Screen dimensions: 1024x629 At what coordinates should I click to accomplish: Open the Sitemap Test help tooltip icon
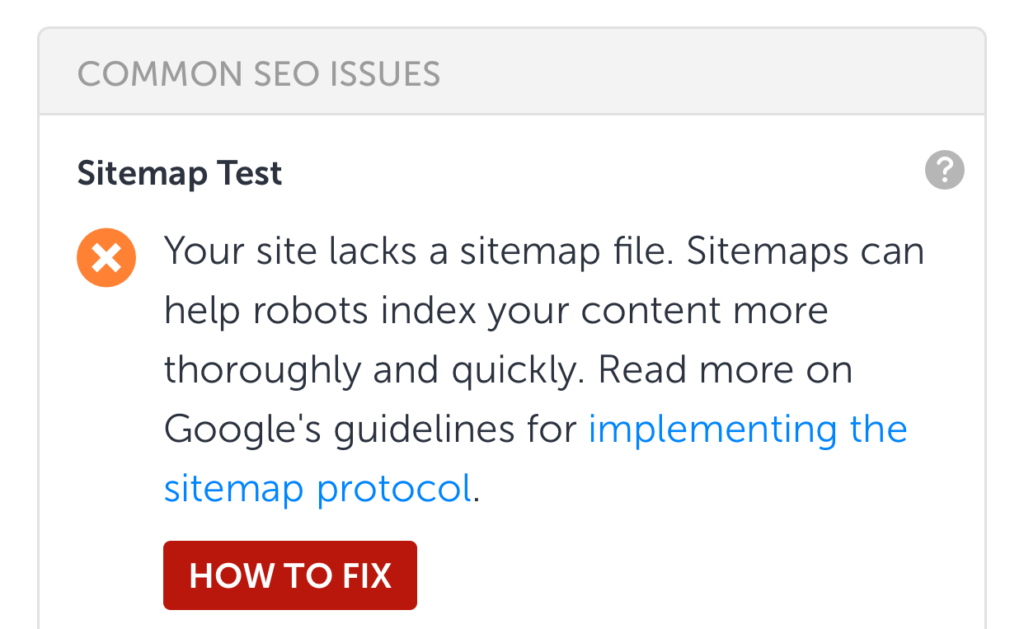click(944, 171)
